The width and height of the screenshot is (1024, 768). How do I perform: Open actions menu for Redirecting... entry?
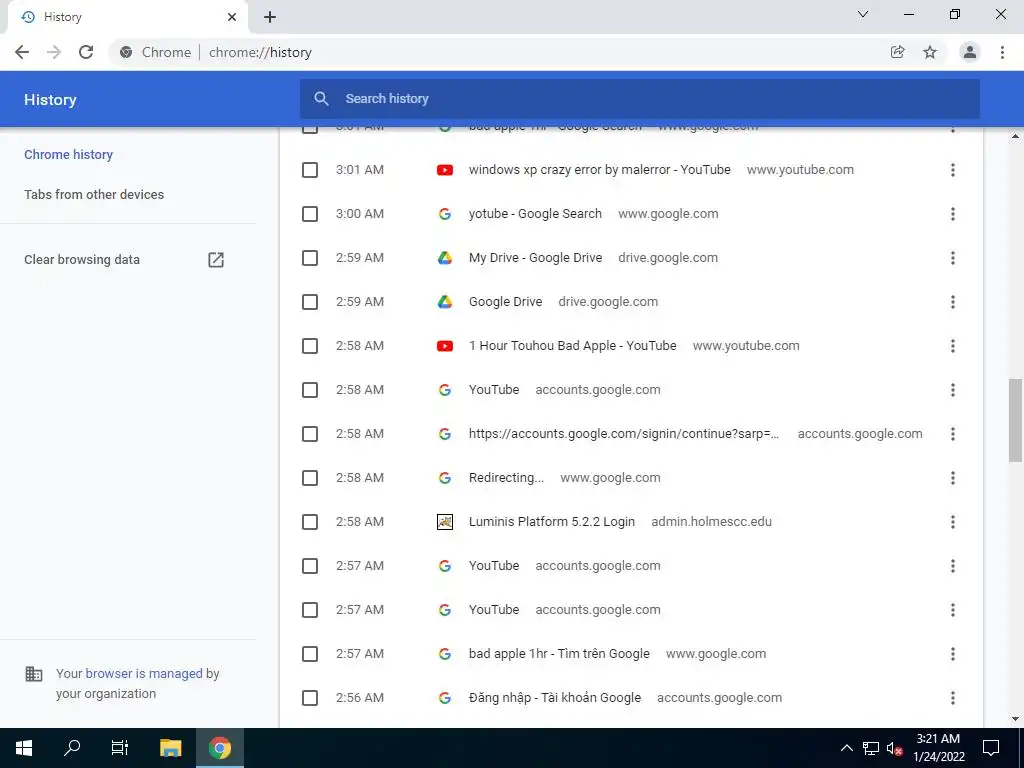pos(953,478)
